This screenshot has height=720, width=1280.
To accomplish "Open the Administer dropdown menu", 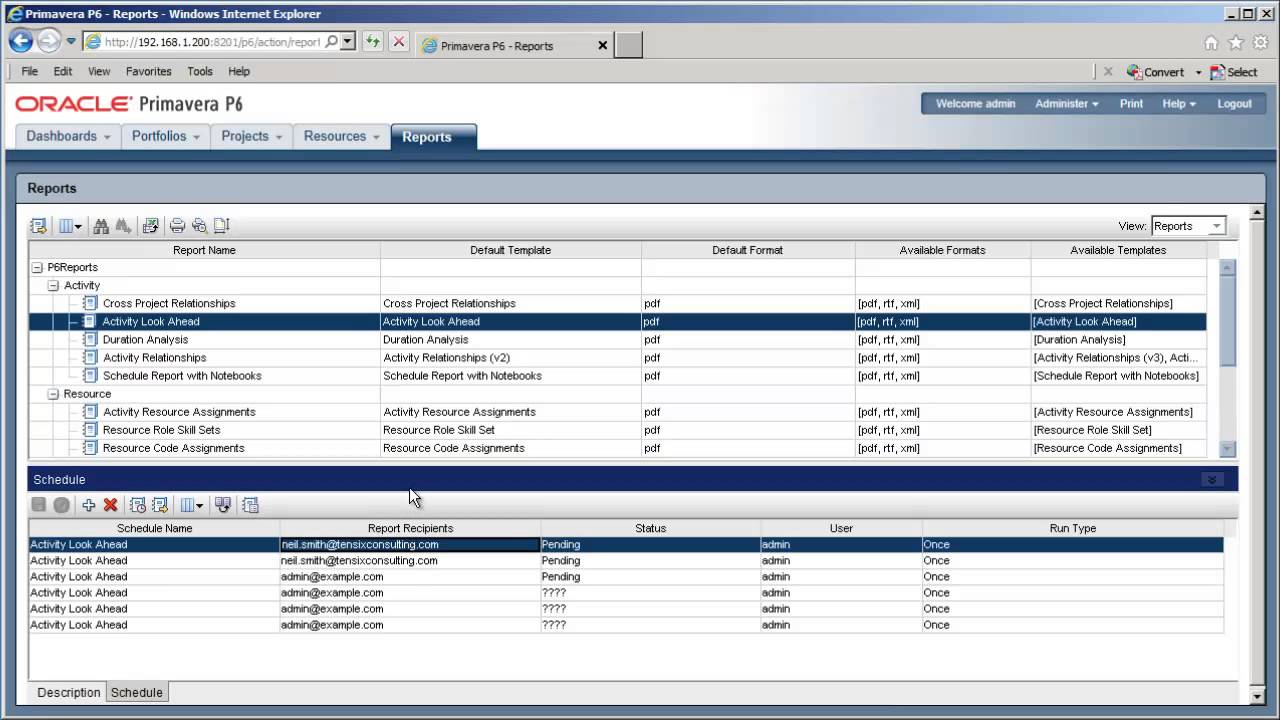I will (x=1066, y=104).
